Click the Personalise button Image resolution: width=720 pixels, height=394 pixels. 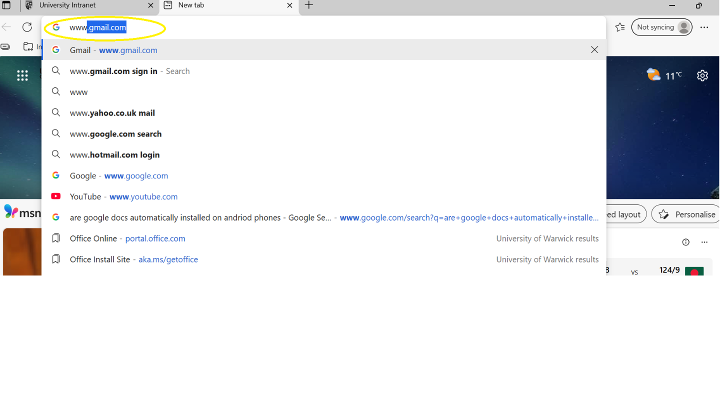686,214
